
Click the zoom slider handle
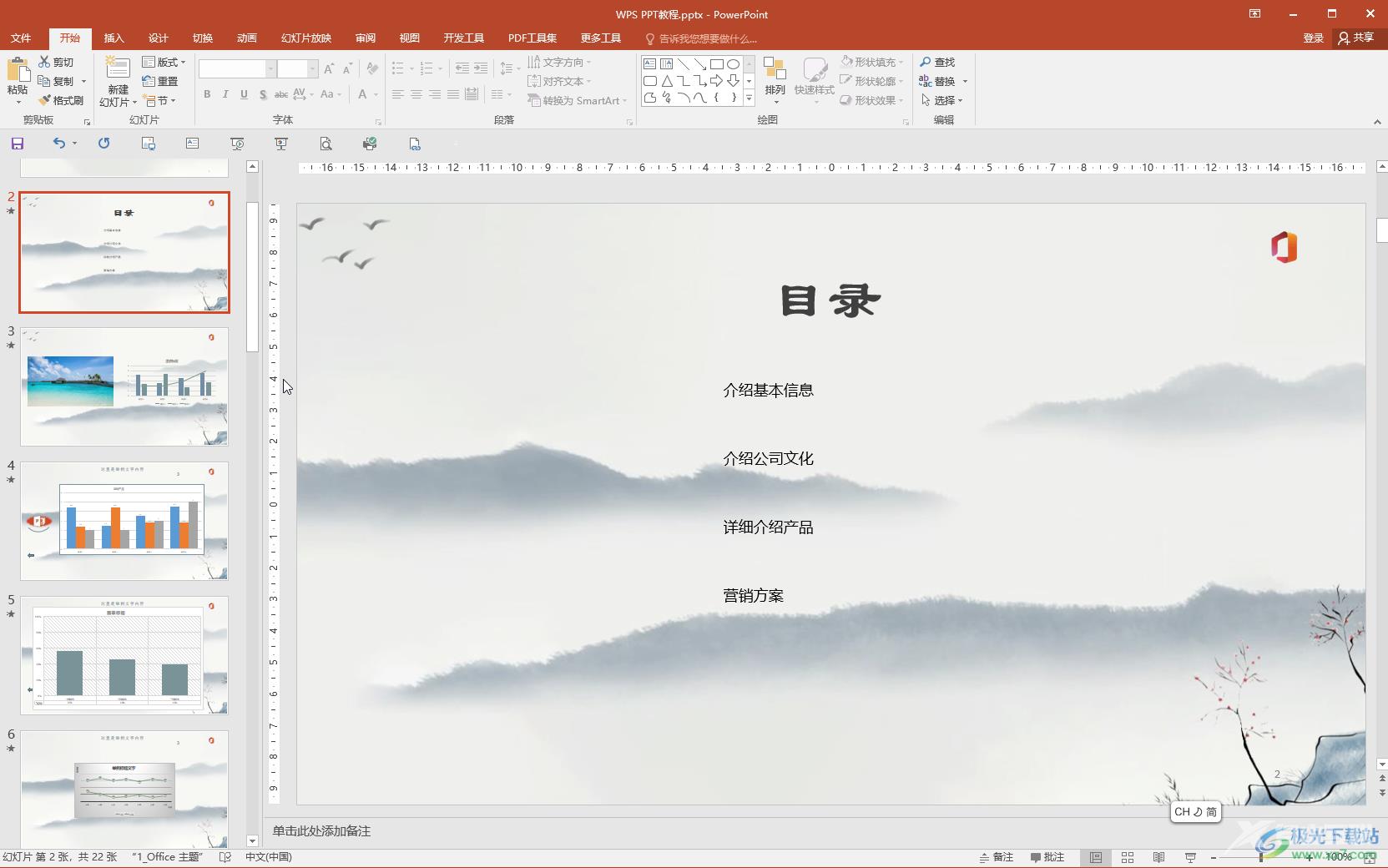click(1260, 857)
